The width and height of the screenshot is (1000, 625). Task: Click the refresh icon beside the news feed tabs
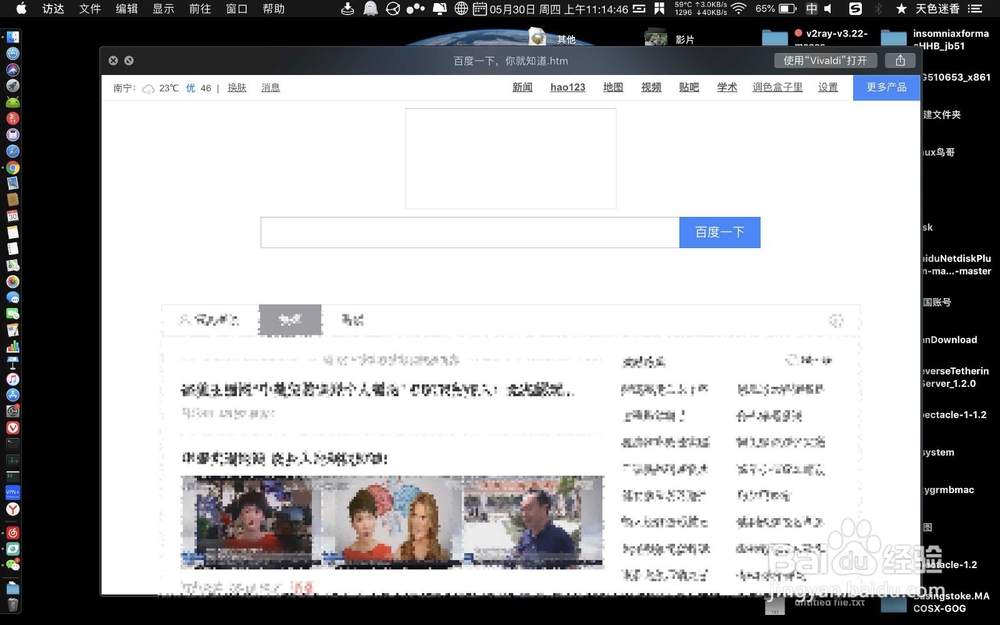coord(837,320)
